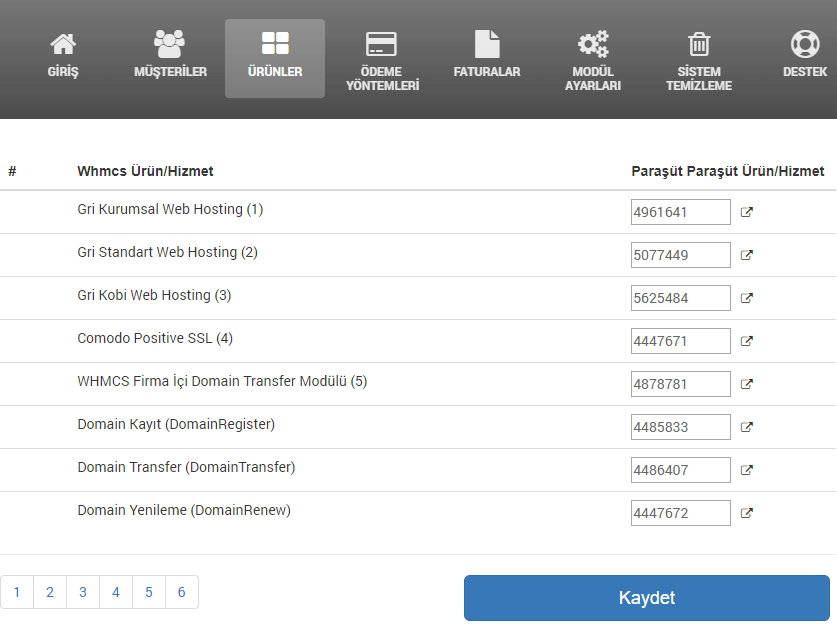Go to Müşteriler customers section

[170, 56]
